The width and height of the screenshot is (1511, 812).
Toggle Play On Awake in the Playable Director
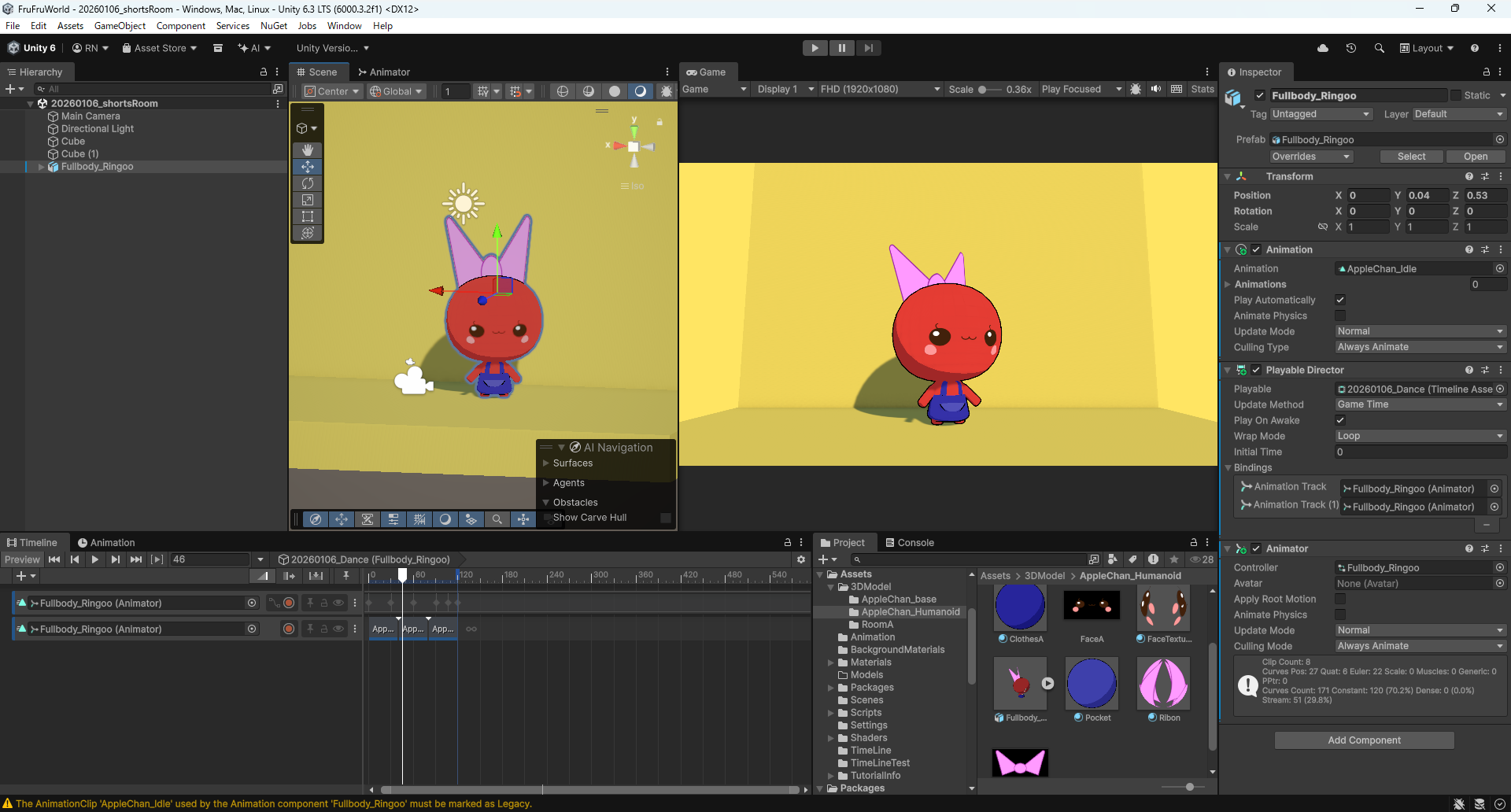[x=1340, y=420]
